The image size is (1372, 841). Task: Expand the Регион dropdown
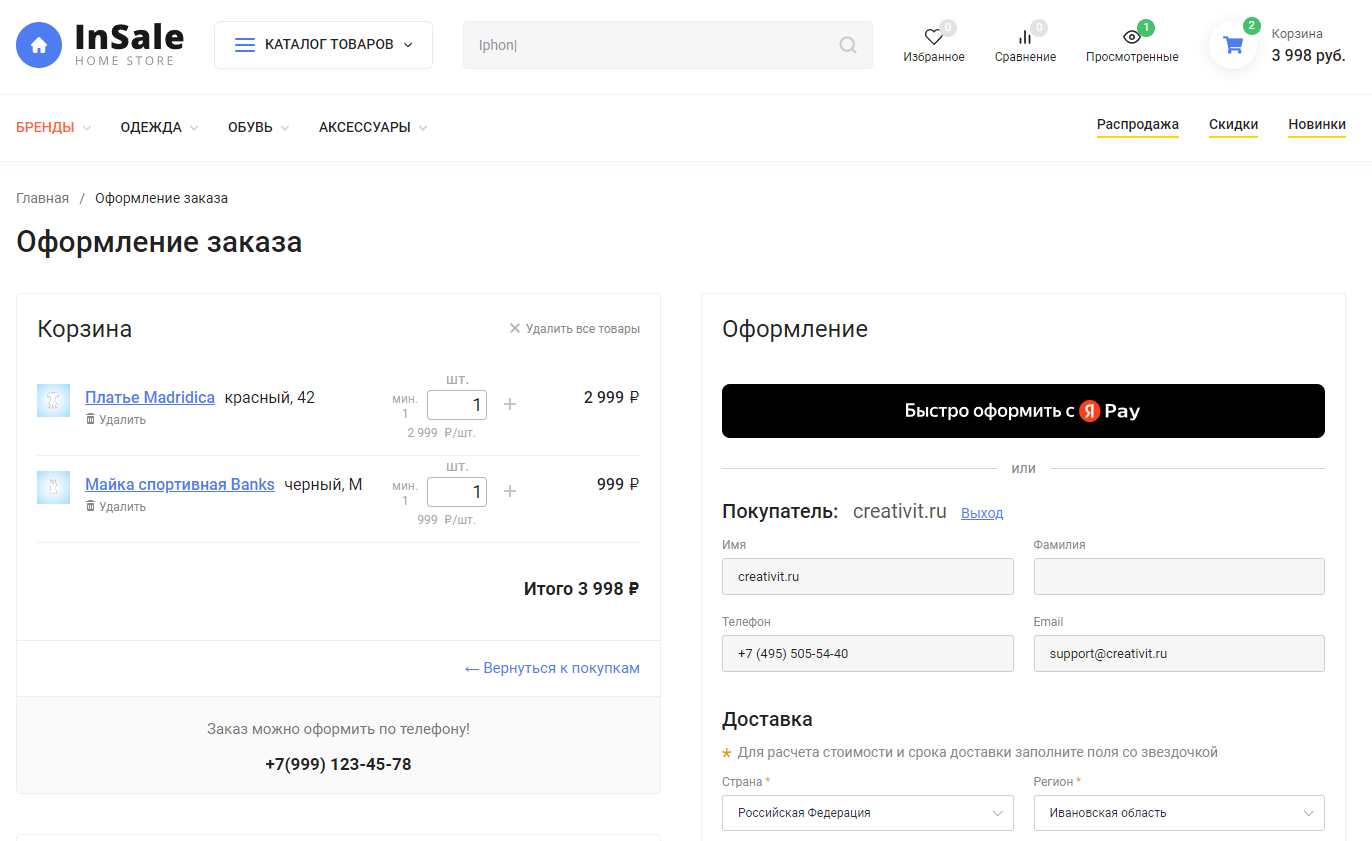(x=1178, y=813)
